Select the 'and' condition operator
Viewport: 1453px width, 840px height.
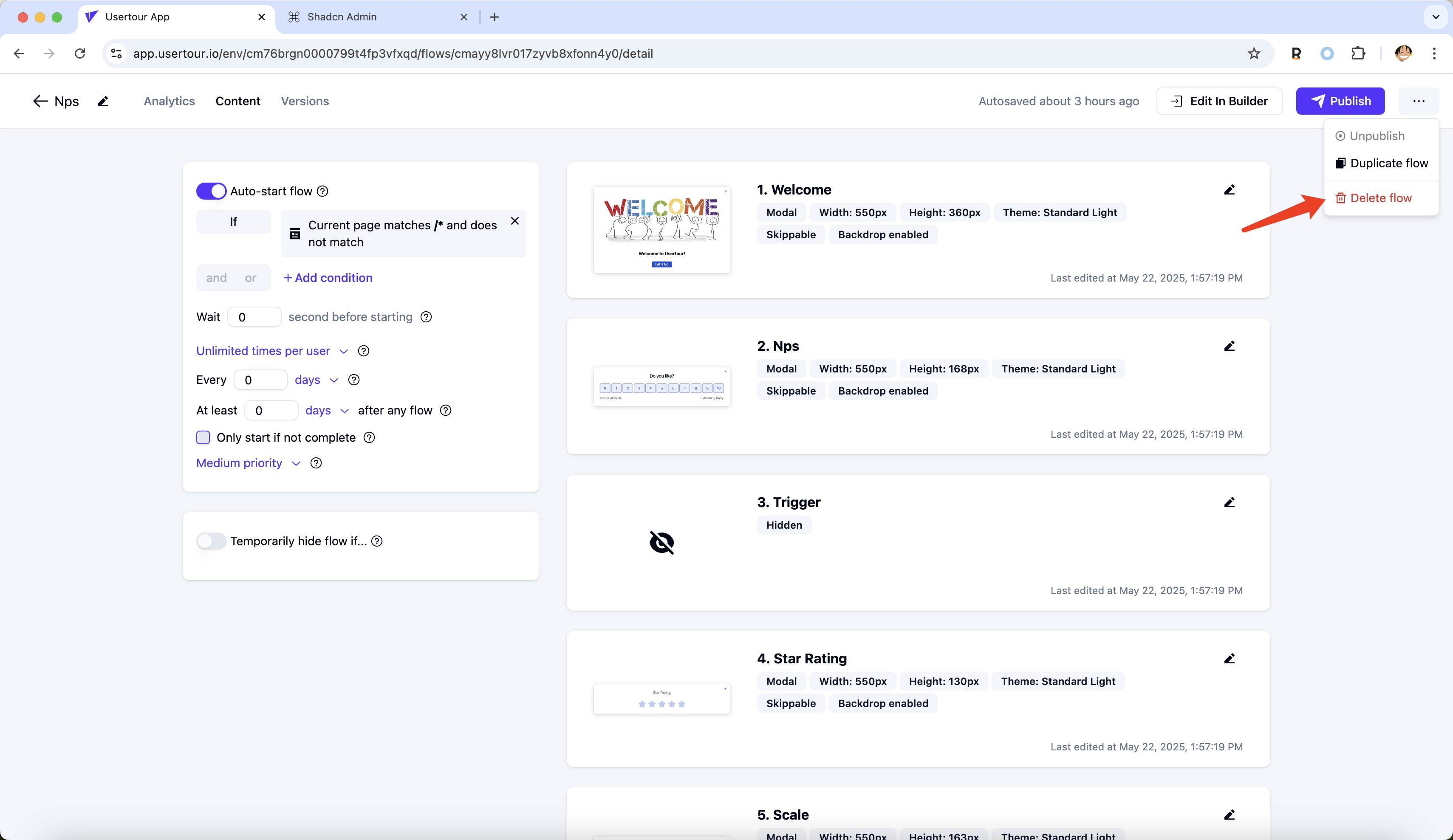tap(216, 278)
